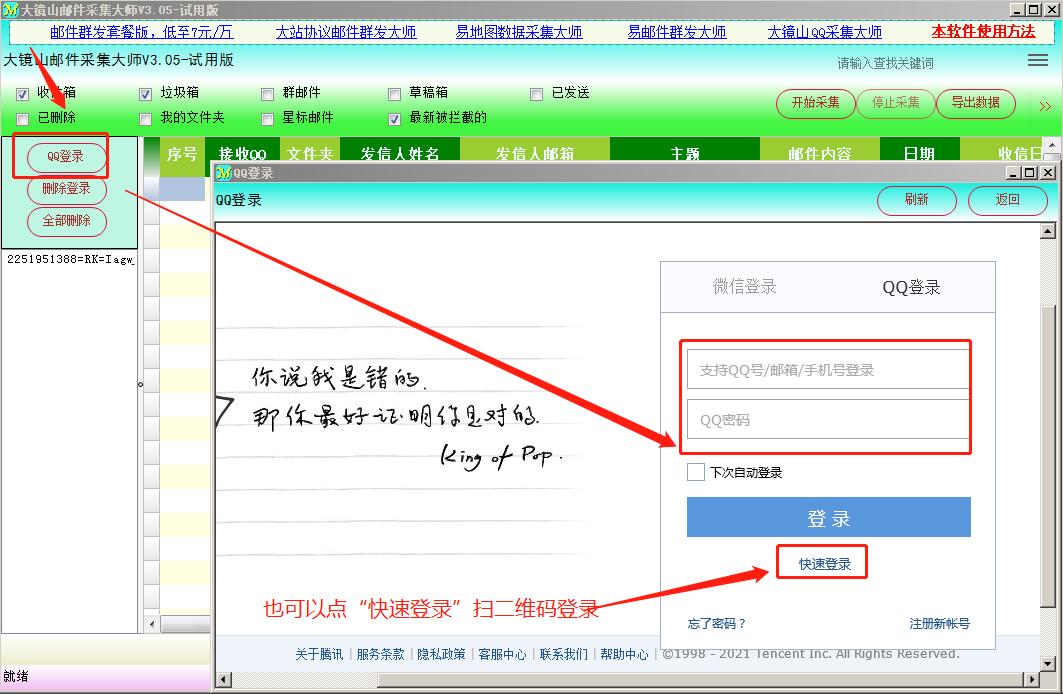This screenshot has height=694, width=1063.
Task: Click the 快速登录 link
Action: (824, 564)
